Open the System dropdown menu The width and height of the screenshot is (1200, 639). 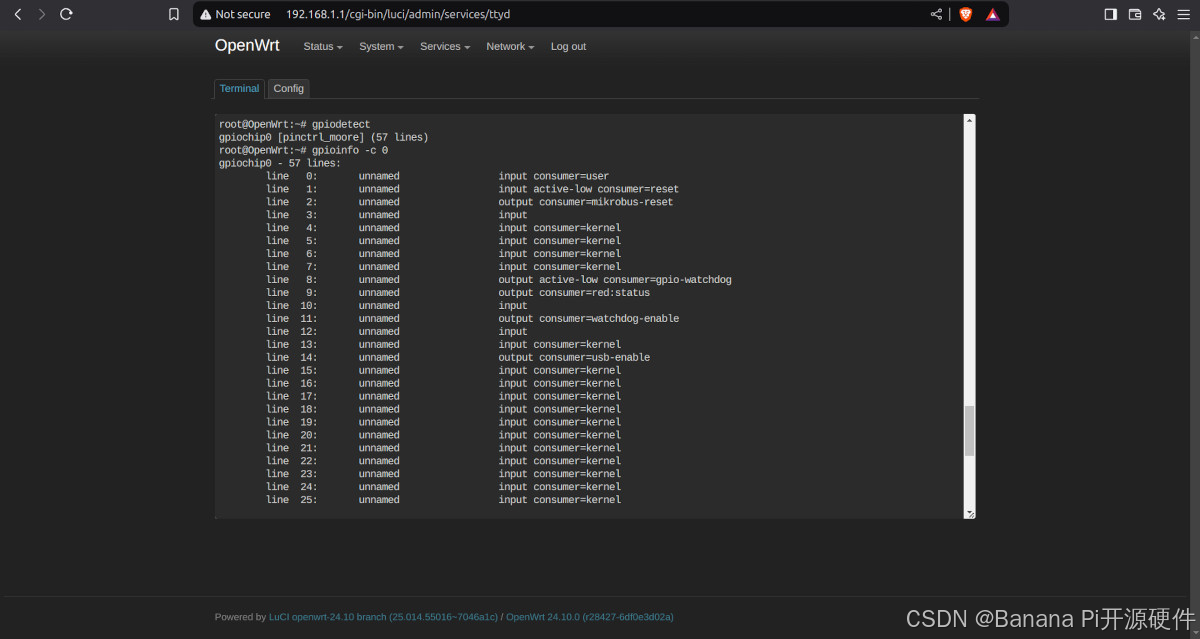[381, 47]
